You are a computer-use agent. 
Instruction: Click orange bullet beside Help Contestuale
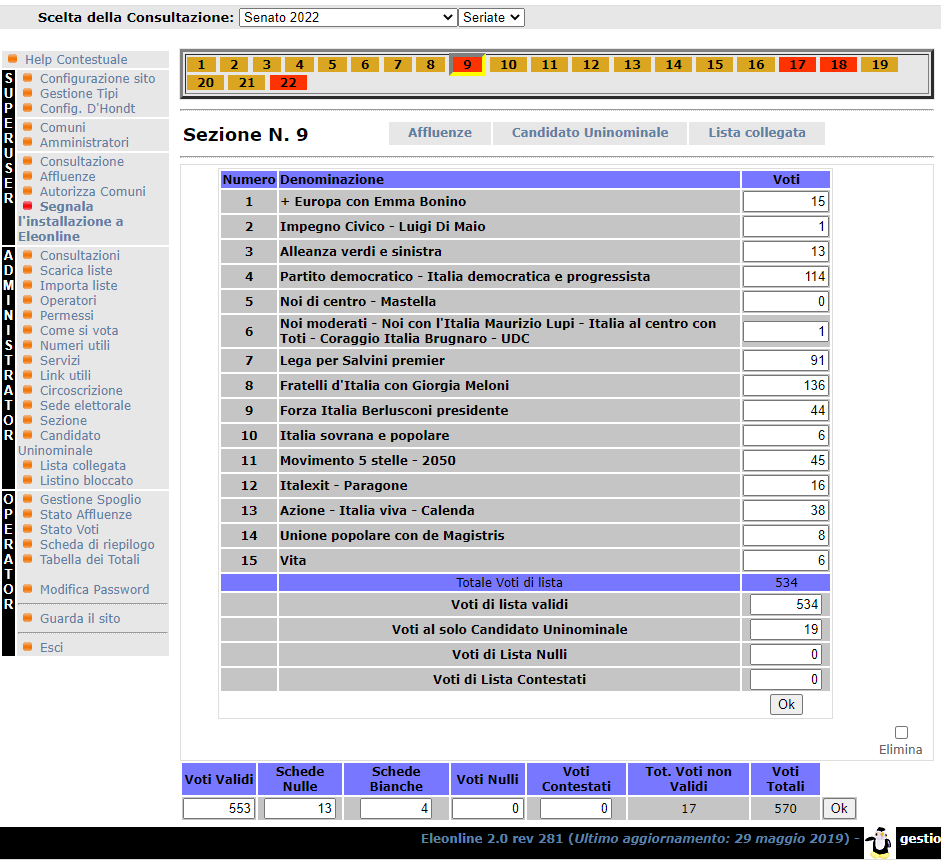click(13, 59)
